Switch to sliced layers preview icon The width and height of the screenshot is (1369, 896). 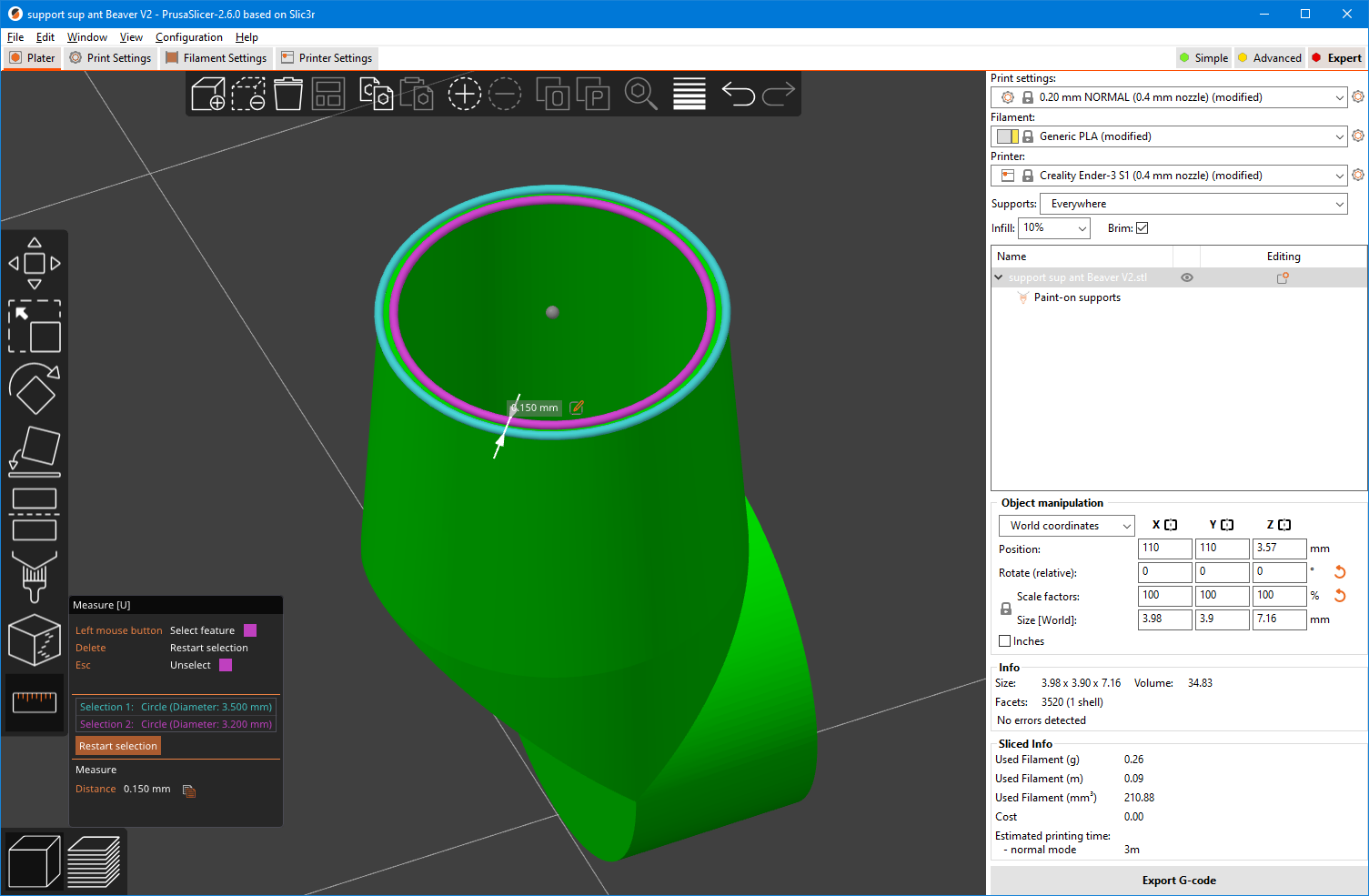94,861
